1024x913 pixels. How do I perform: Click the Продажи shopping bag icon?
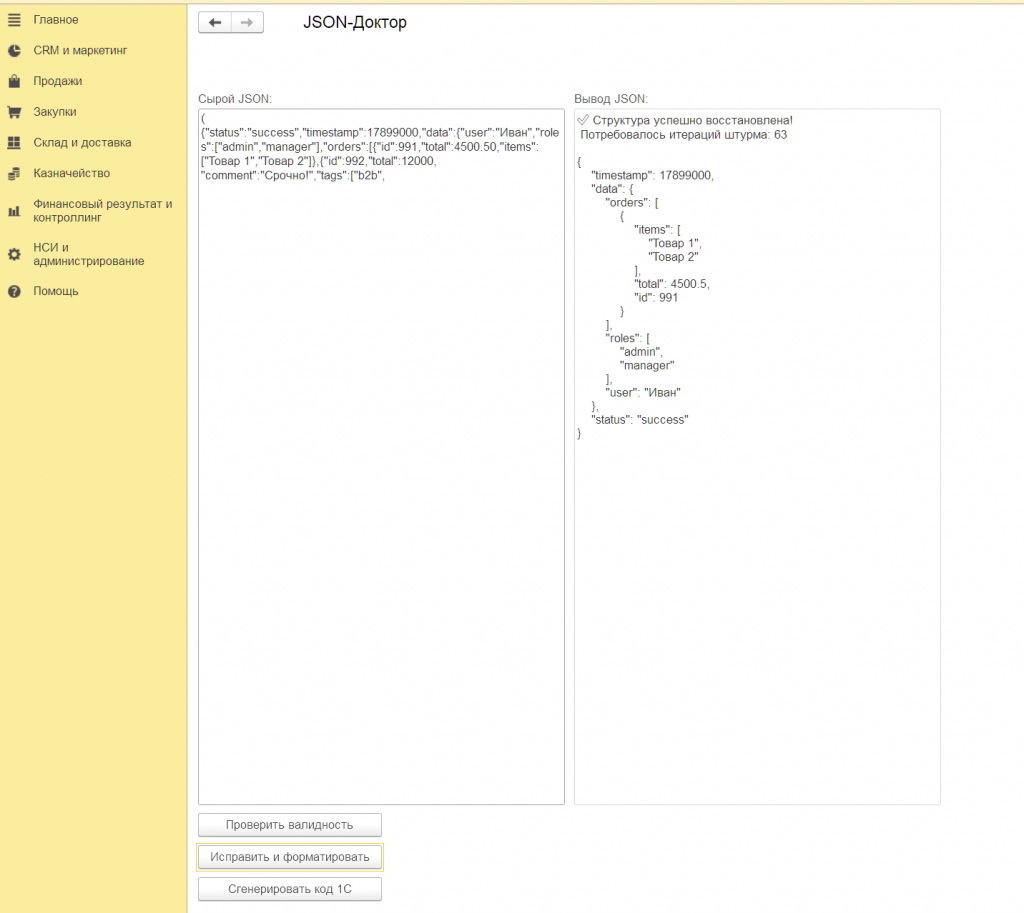(x=14, y=81)
